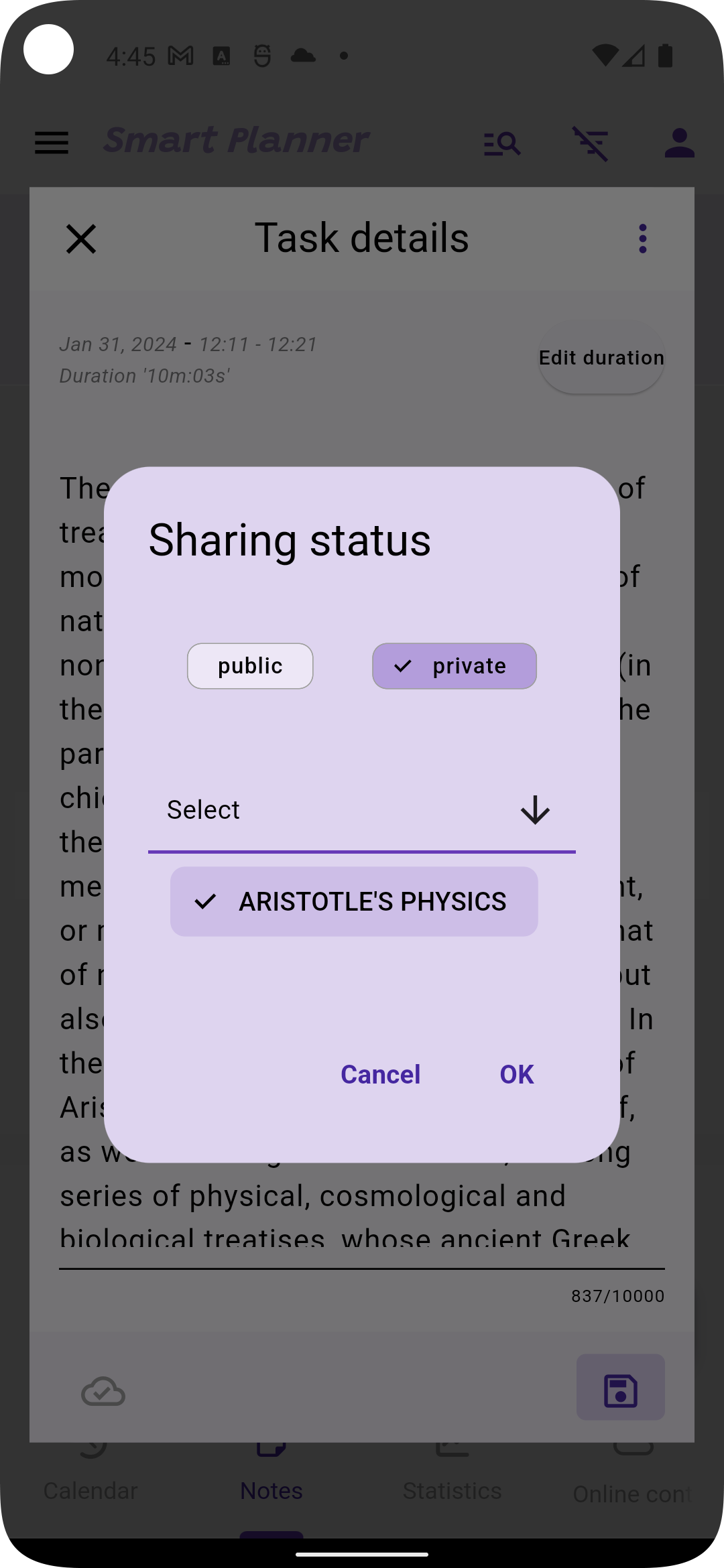Close the Task details panel
724x1568 pixels.
pyautogui.click(x=81, y=239)
